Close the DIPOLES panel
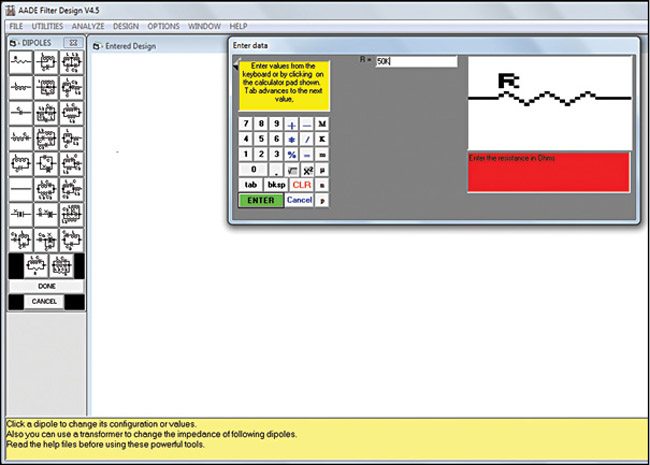Viewport: 650px width, 465px height. click(x=72, y=43)
